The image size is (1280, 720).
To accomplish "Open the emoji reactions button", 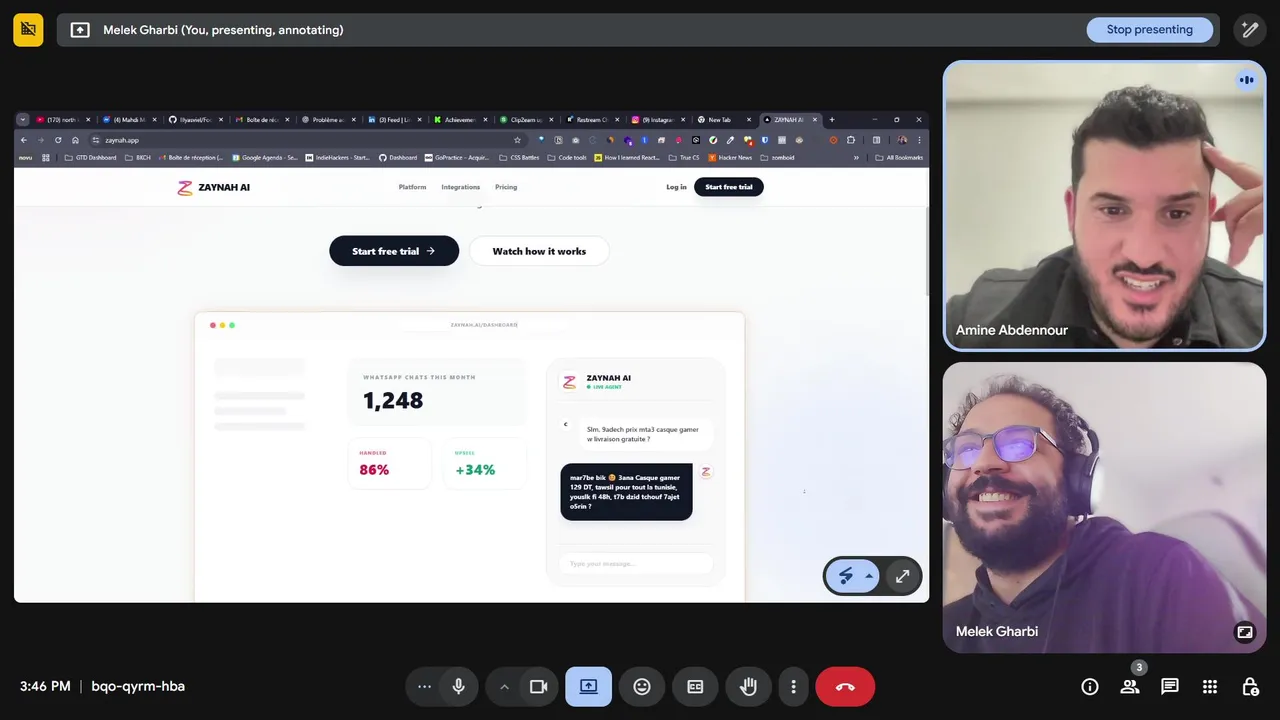I will pyautogui.click(x=642, y=687).
